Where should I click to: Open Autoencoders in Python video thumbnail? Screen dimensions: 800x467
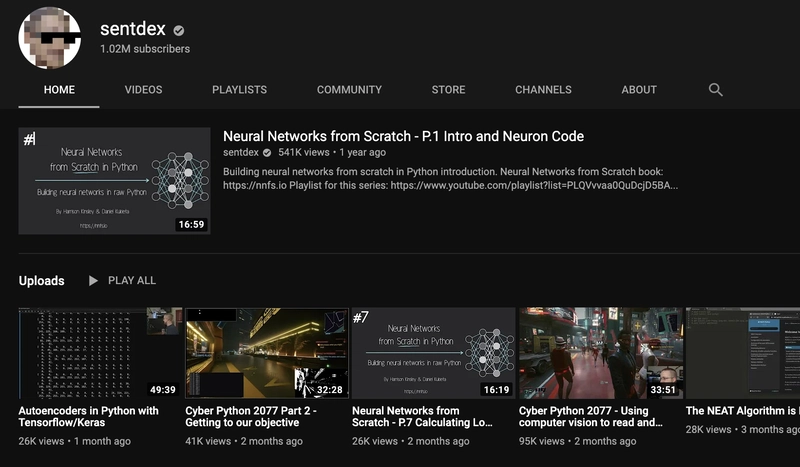coord(100,353)
